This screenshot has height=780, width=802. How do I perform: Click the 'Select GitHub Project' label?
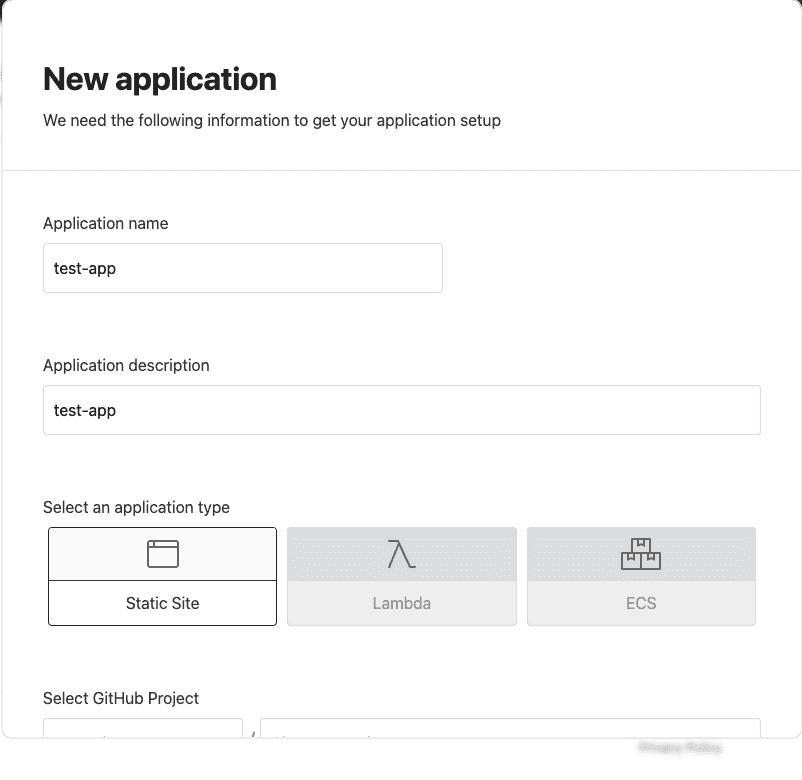coord(121,698)
